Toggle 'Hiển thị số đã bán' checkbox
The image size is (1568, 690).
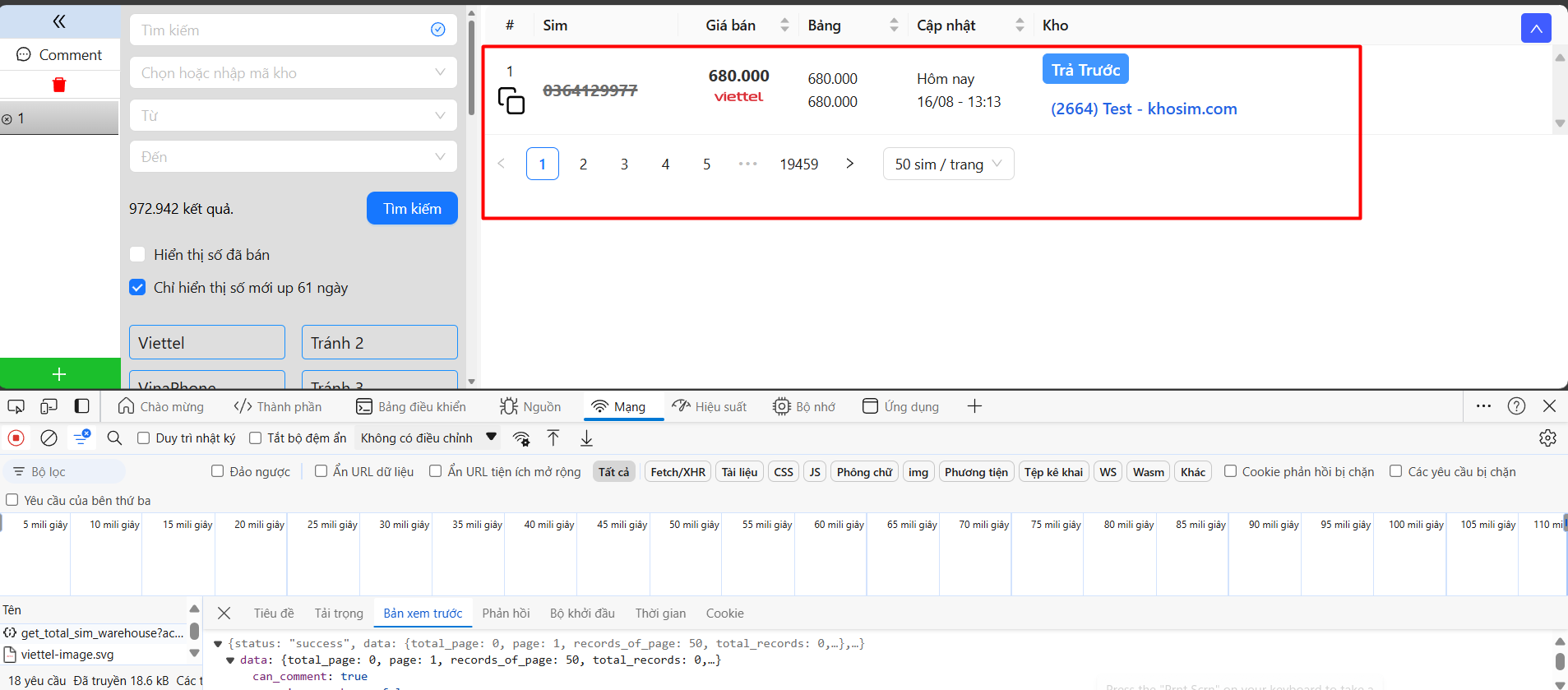click(x=138, y=255)
